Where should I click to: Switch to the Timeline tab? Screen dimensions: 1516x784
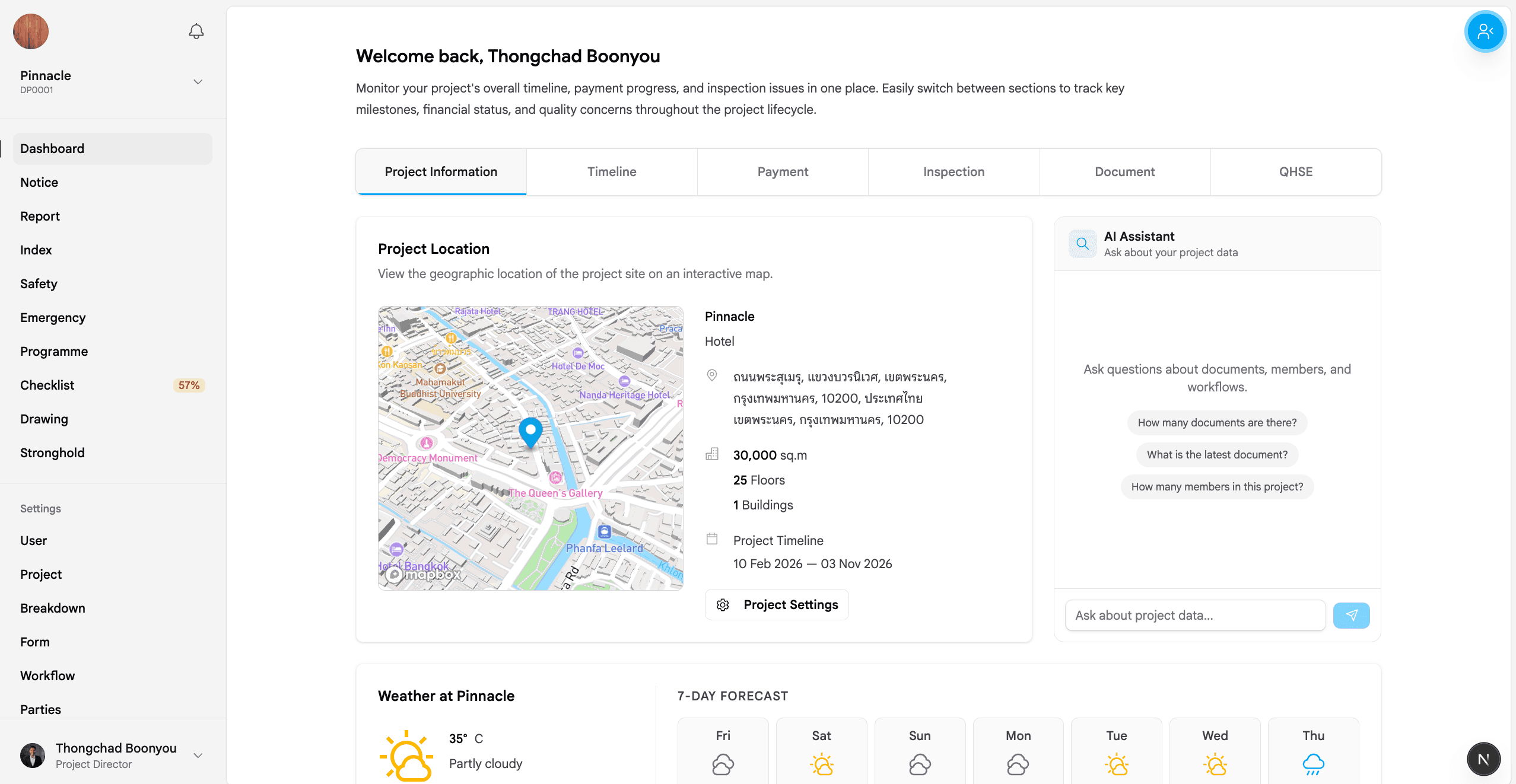[612, 172]
